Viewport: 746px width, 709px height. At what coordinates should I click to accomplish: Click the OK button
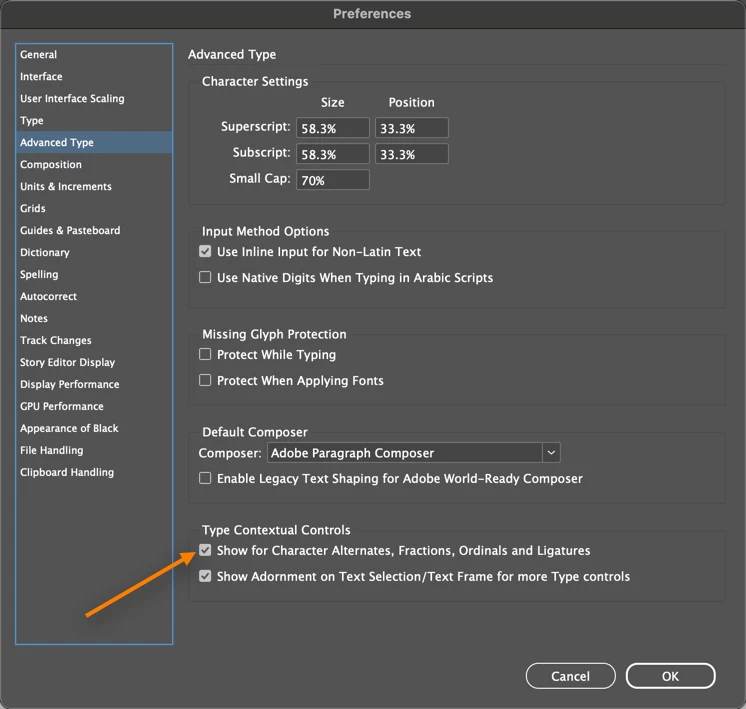[670, 676]
